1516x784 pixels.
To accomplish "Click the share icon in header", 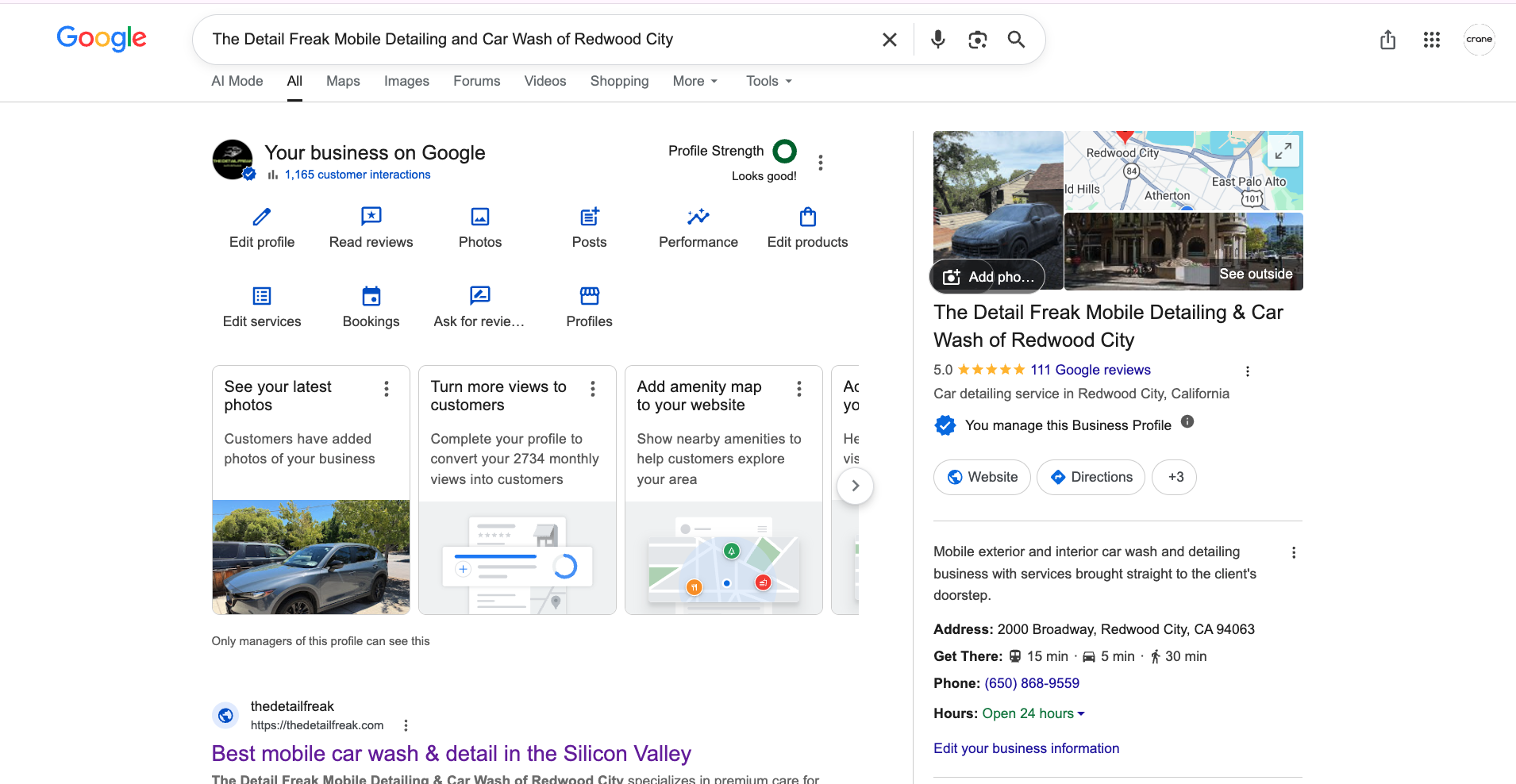I will [1387, 40].
